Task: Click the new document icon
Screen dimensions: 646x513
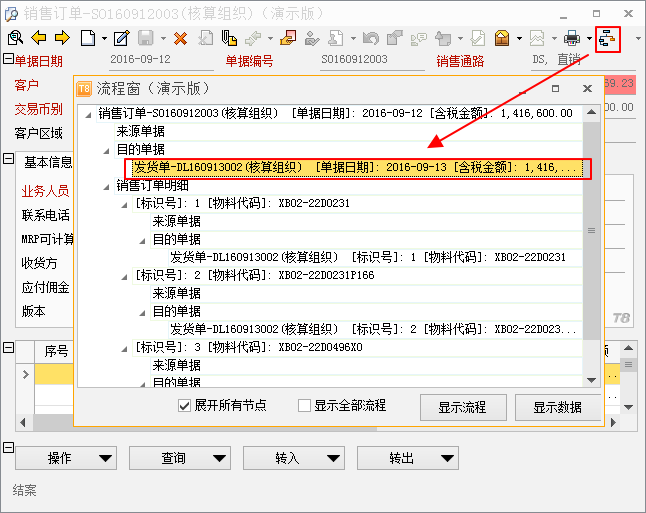Action: pyautogui.click(x=88, y=38)
